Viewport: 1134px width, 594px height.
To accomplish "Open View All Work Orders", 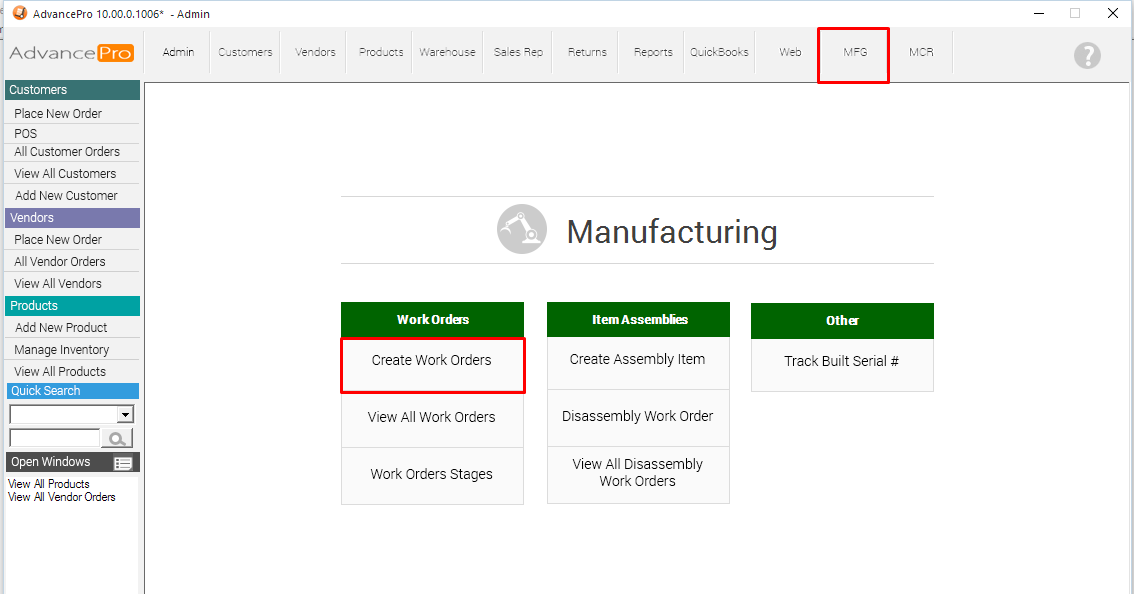I will coord(432,418).
